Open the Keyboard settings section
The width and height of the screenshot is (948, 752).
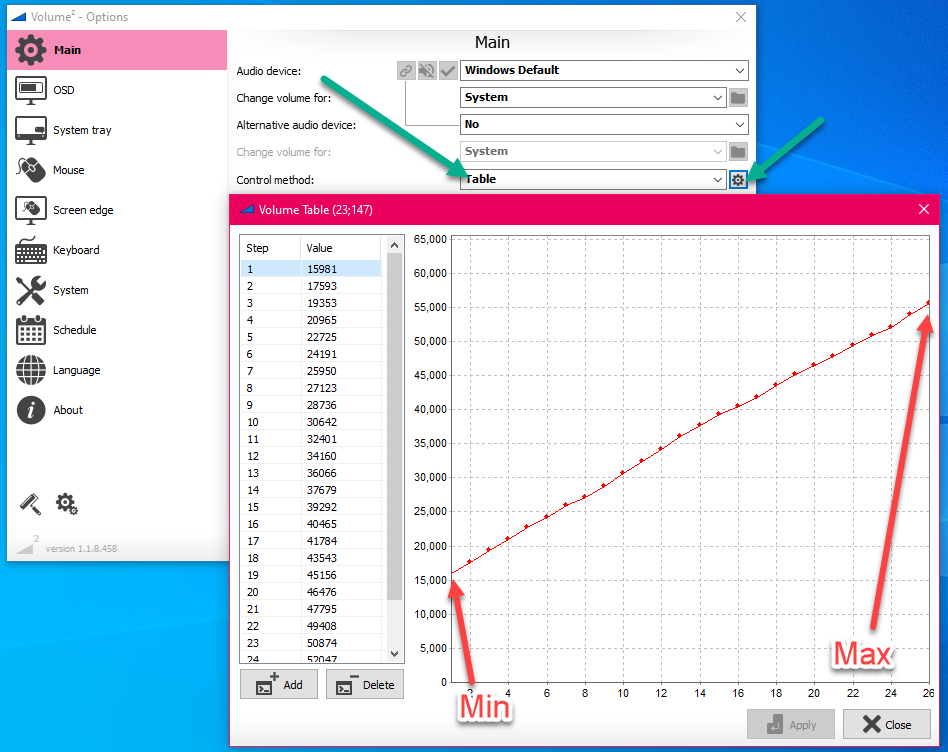point(117,250)
